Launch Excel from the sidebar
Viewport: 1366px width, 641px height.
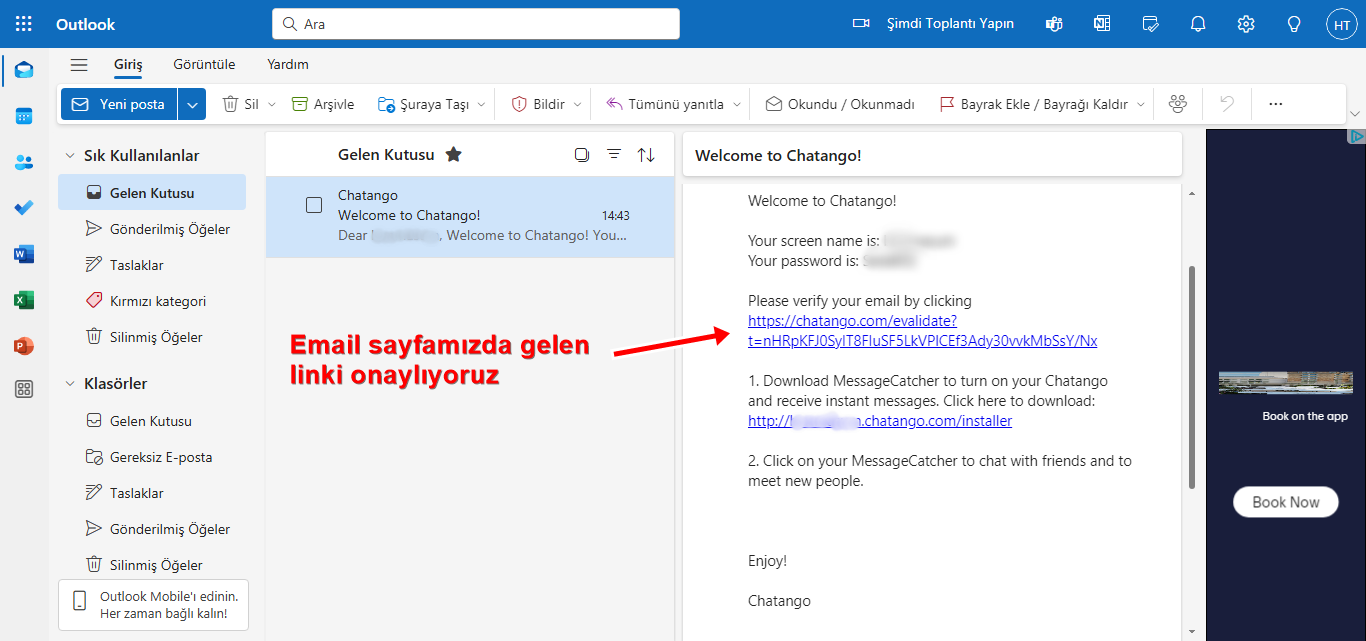point(24,300)
